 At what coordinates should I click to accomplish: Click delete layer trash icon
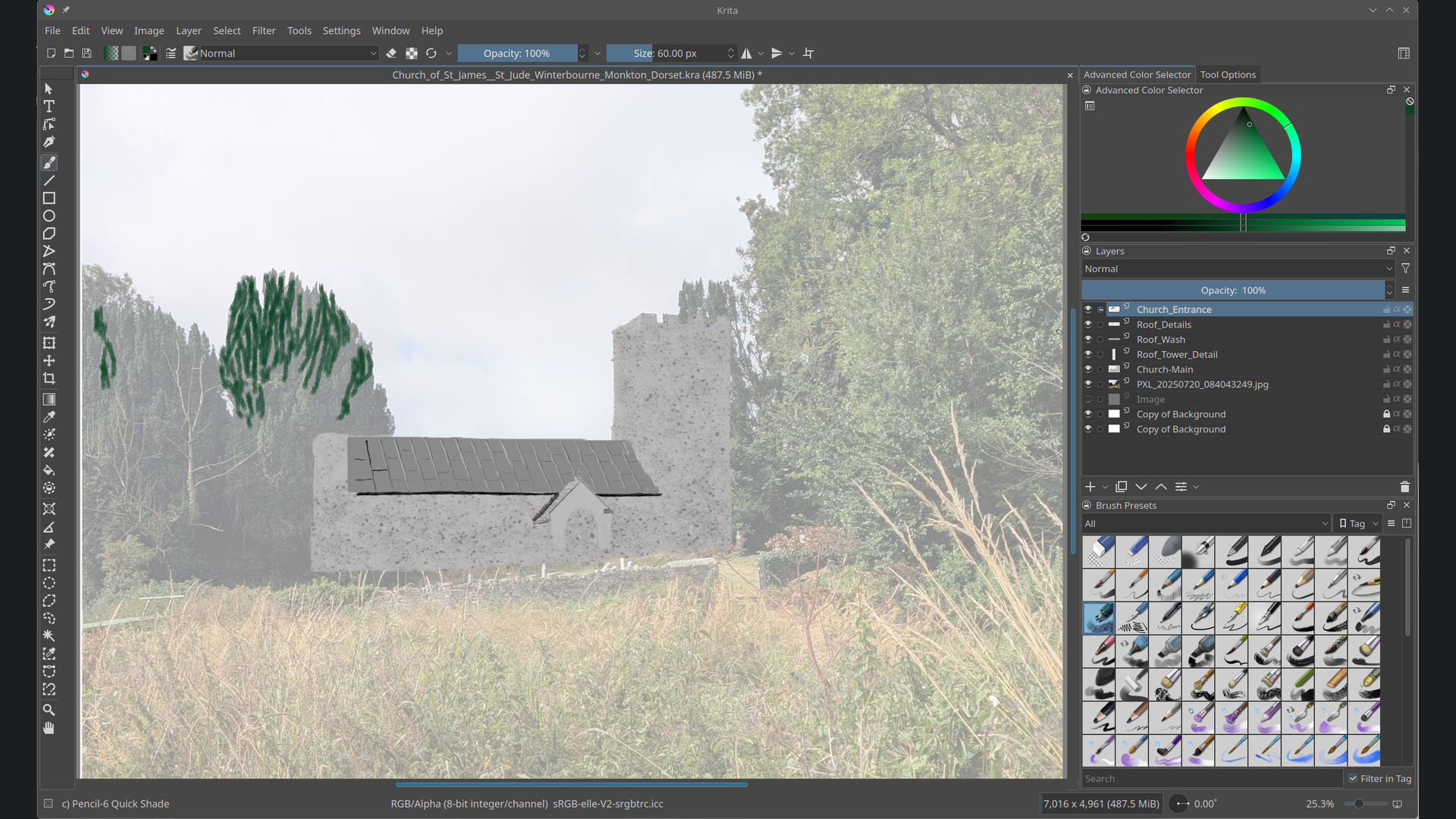tap(1404, 487)
